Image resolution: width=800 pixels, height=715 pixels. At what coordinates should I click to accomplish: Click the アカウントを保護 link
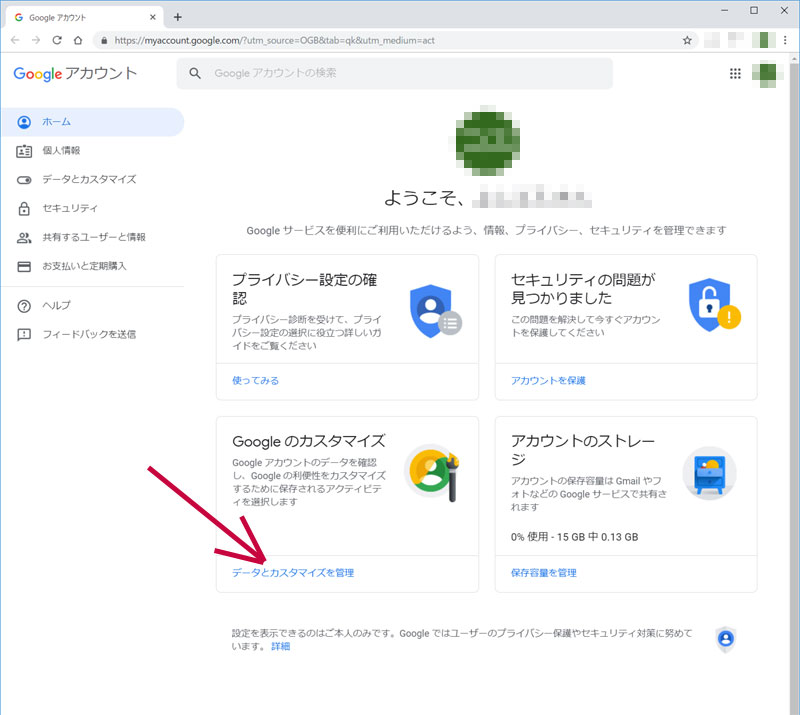point(548,381)
